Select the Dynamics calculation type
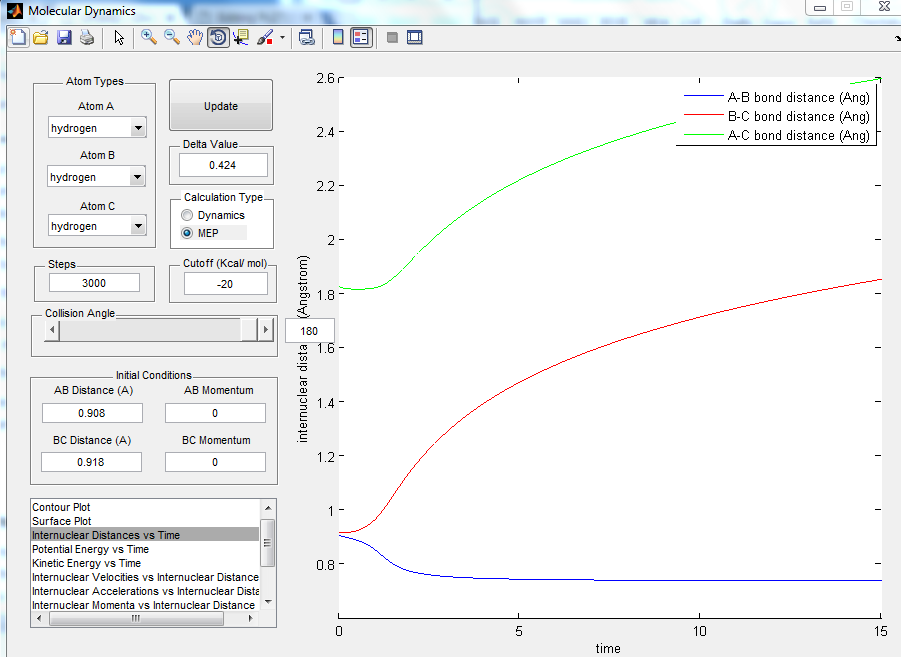The height and width of the screenshot is (657, 901). click(x=187, y=215)
